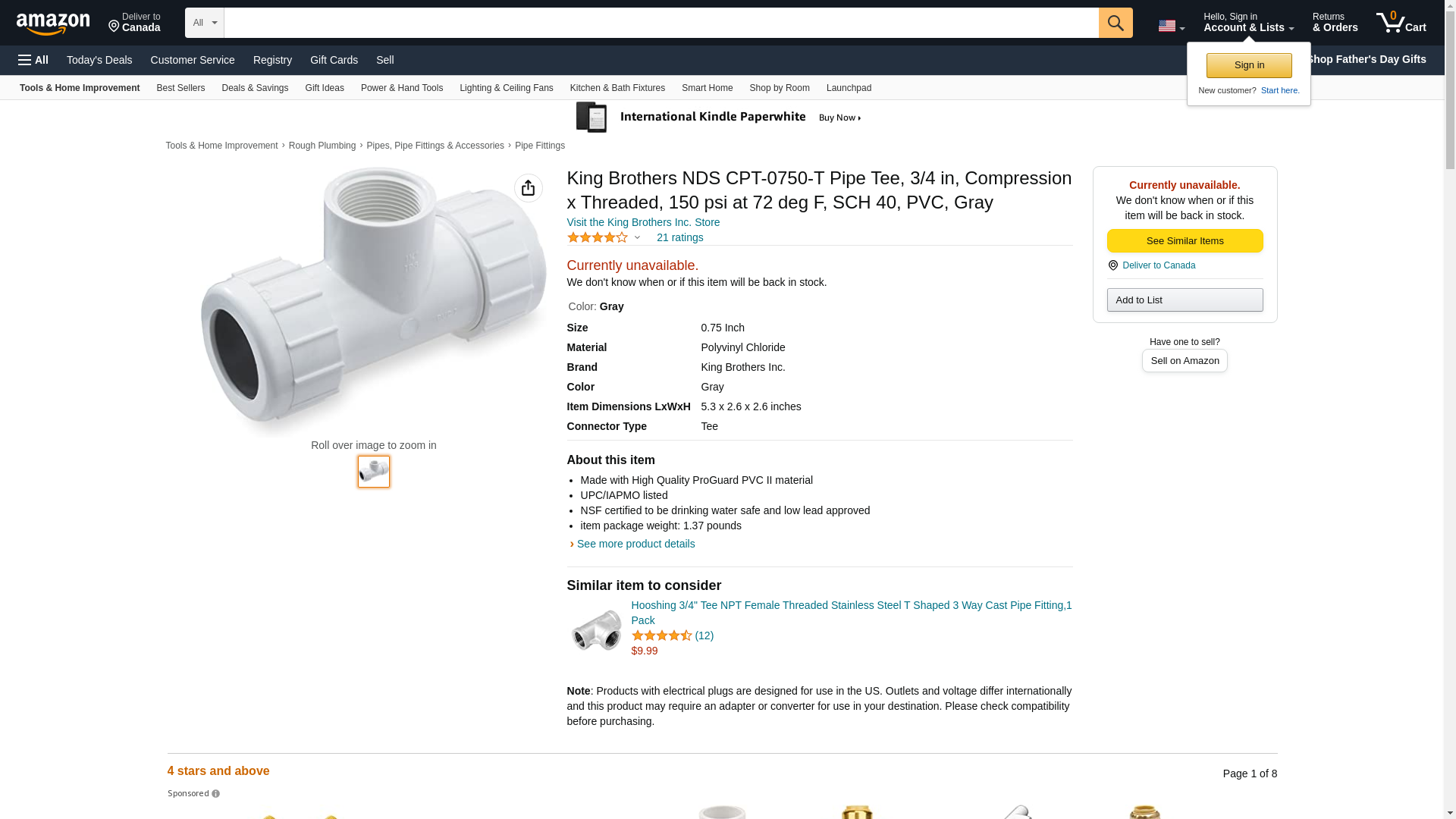Open the Best Sellers tab
Viewport: 1456px width, 819px height.
180,88
